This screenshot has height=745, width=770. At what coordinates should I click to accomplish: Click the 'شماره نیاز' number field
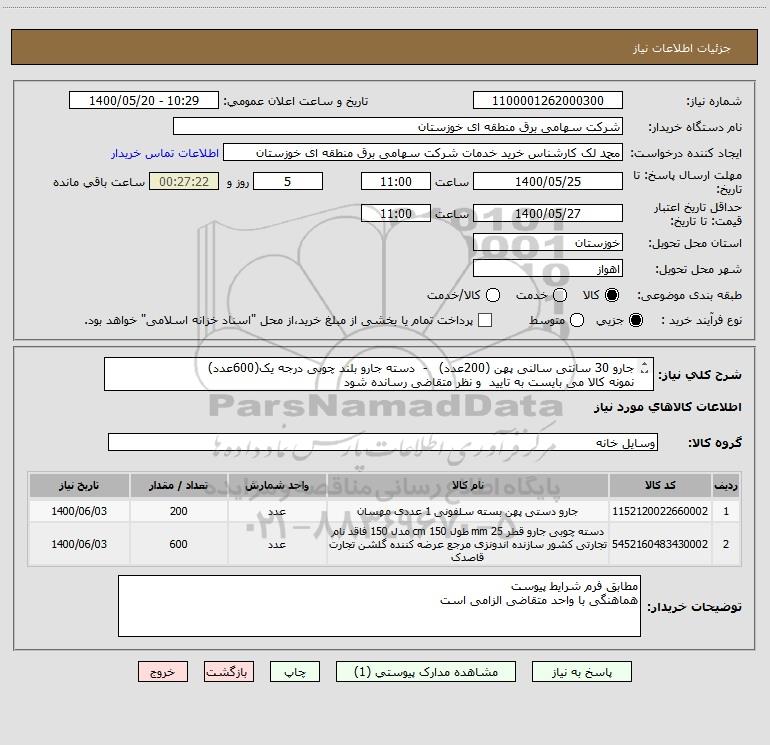click(x=547, y=101)
